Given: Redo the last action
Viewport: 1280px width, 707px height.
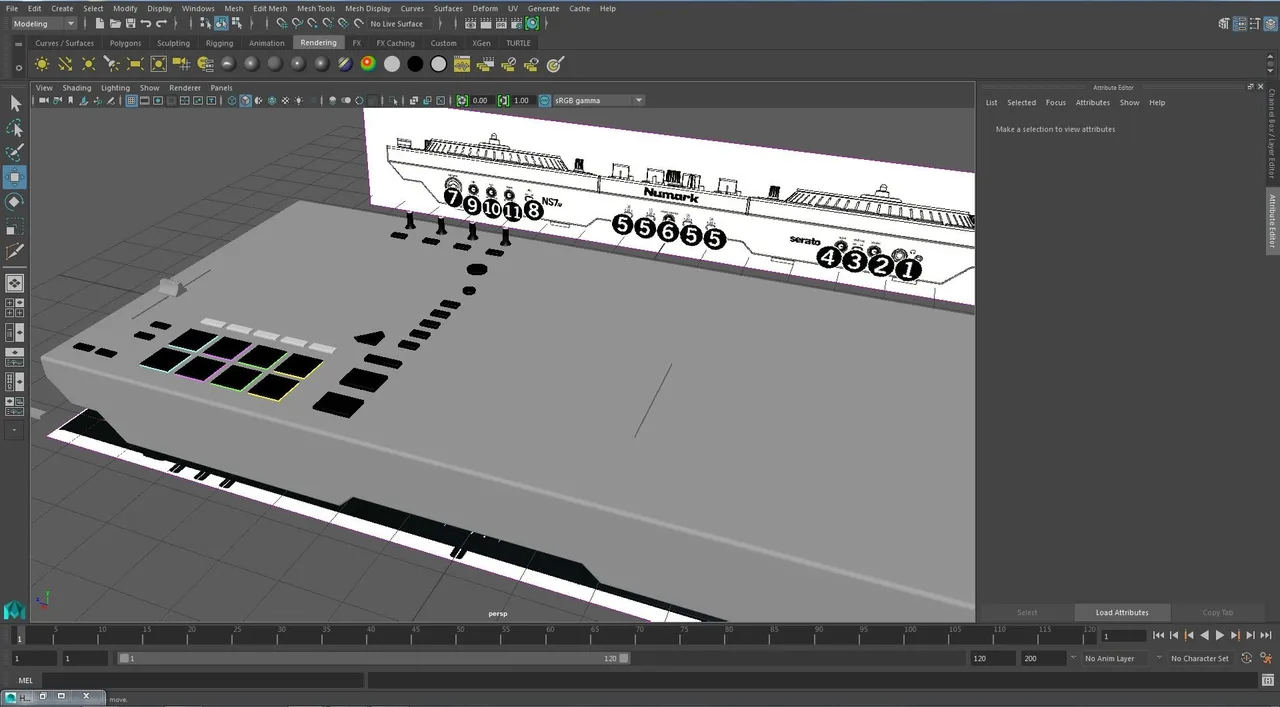Looking at the screenshot, I should [x=161, y=23].
